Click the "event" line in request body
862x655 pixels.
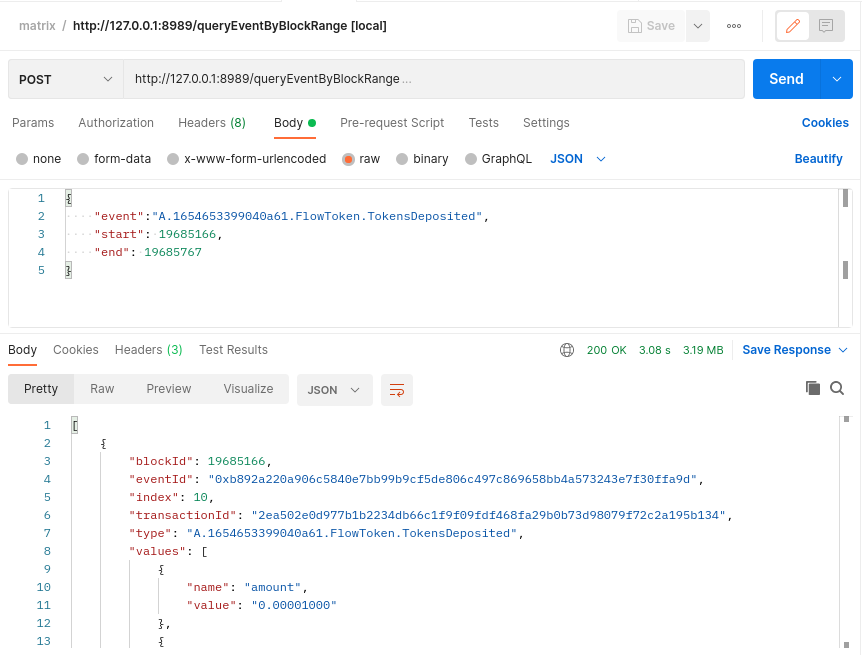click(x=291, y=216)
